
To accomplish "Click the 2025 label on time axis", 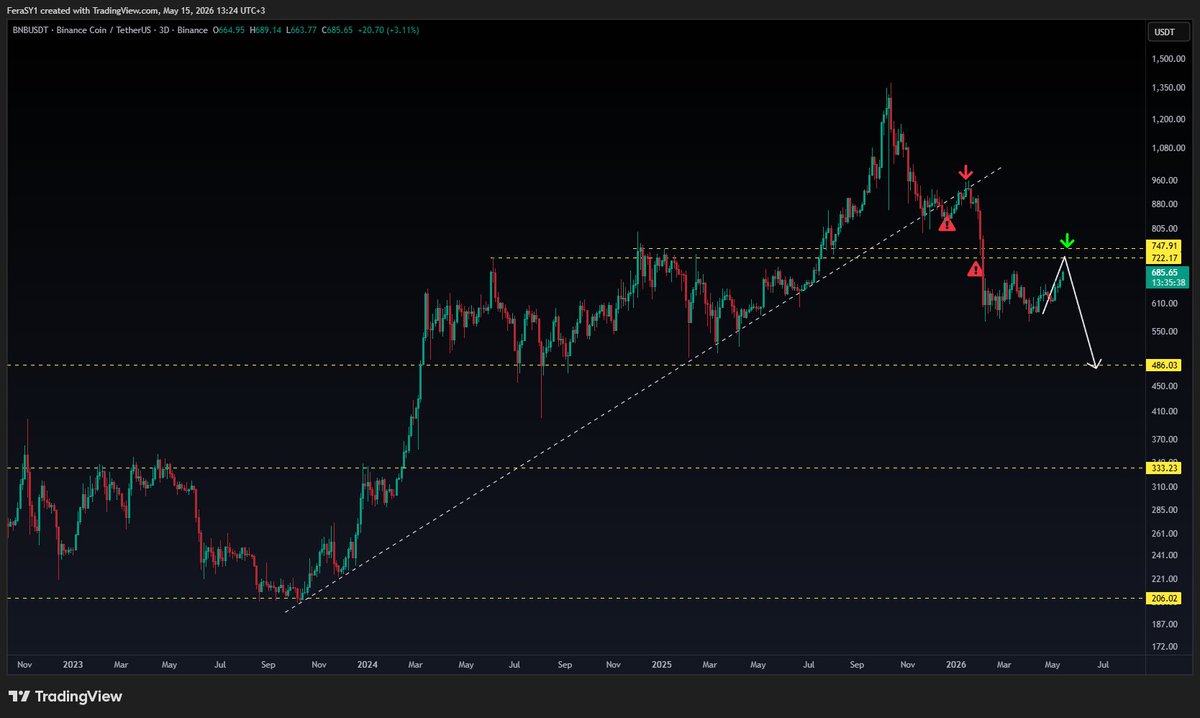I will (662, 664).
